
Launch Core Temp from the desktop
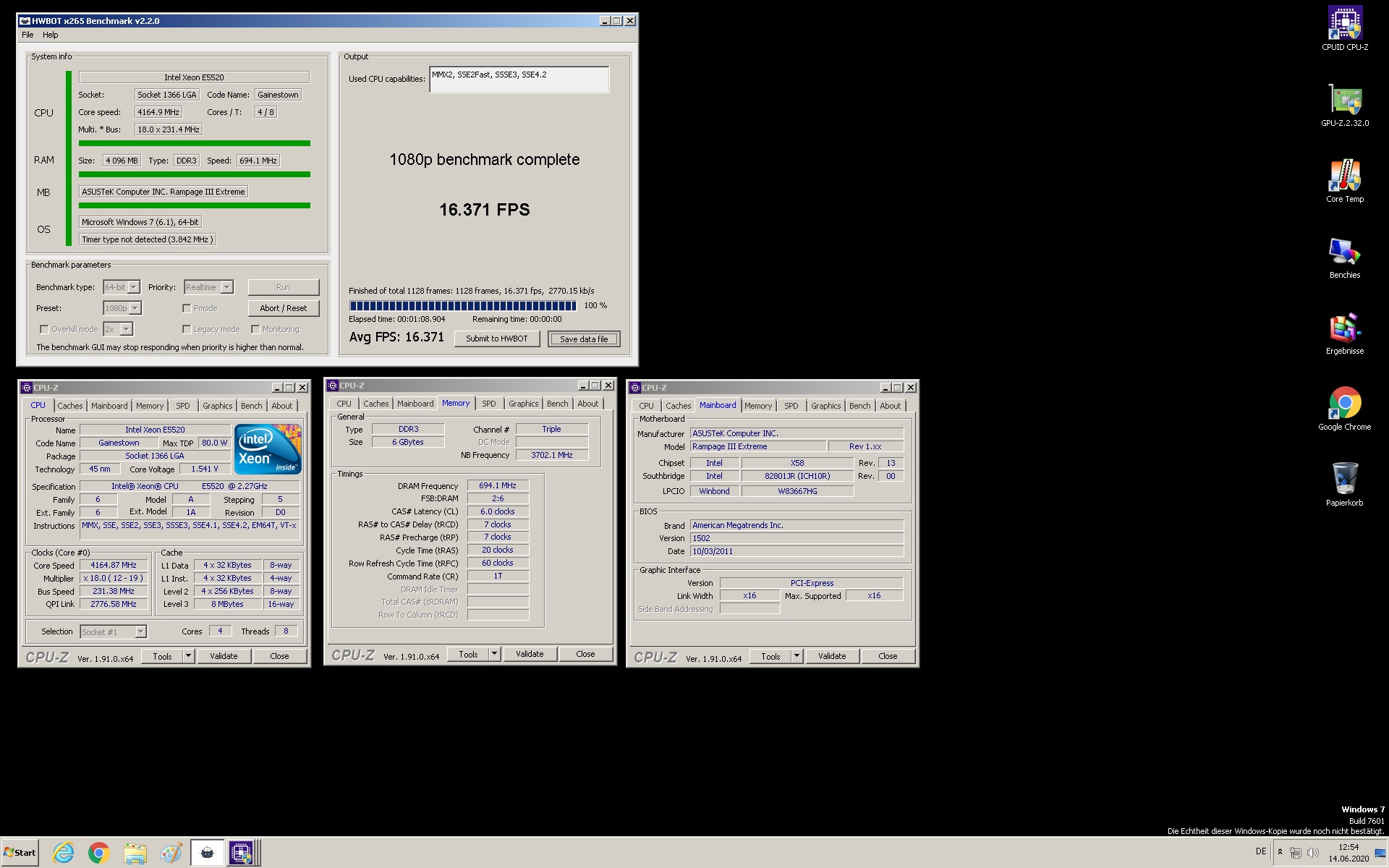[1345, 181]
